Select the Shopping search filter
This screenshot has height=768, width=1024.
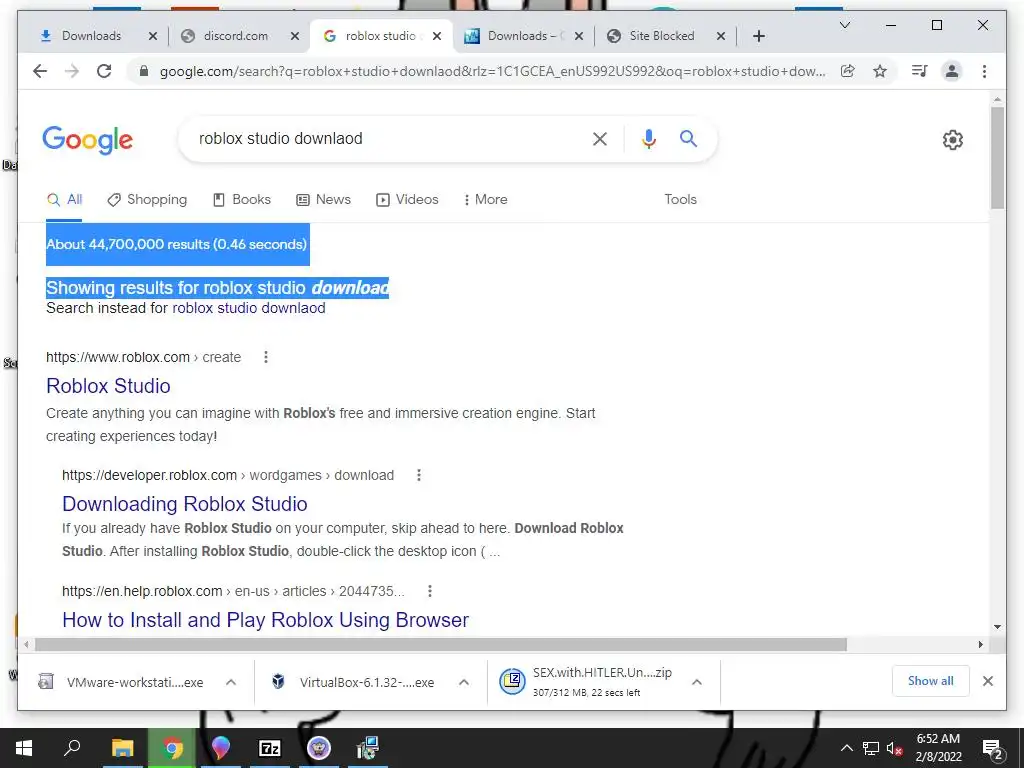coord(148,200)
